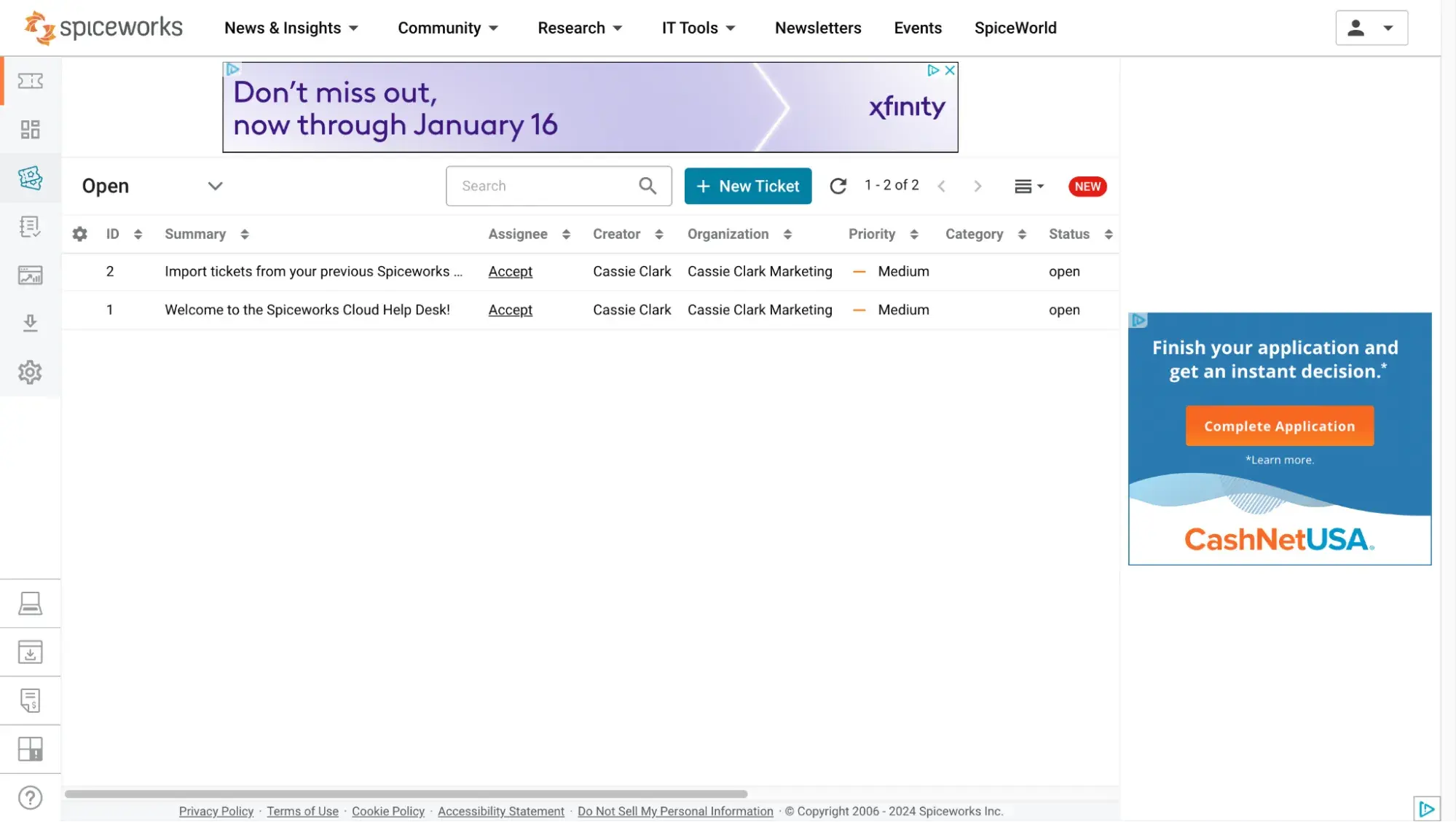Screen dimensions: 1456x822
Task: Click the settings gear icon in sidebar
Action: point(30,373)
